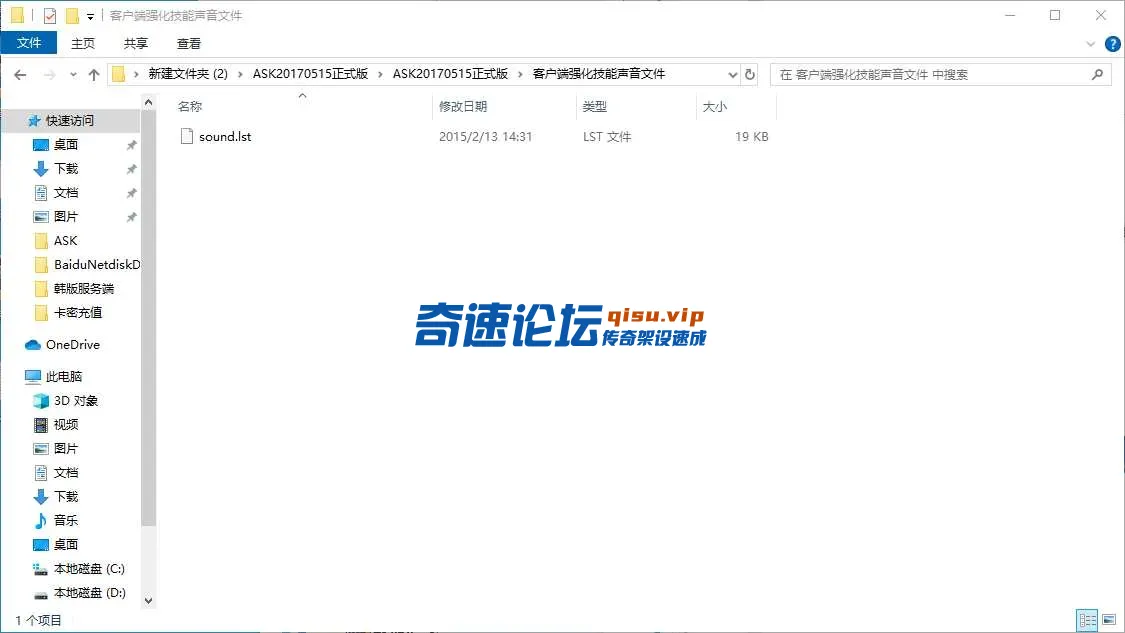Select first ASK20170515正式版 breadcrumb segment
This screenshot has width=1125, height=633.
point(310,74)
